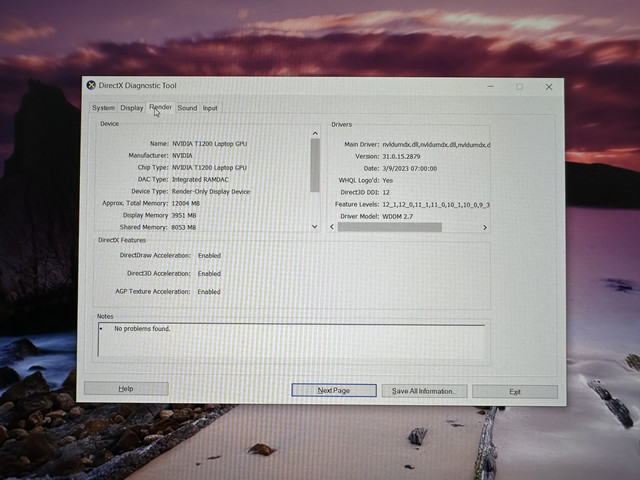Image resolution: width=640 pixels, height=480 pixels.
Task: Click shared memory value '8053 MB'
Action: coord(184,227)
